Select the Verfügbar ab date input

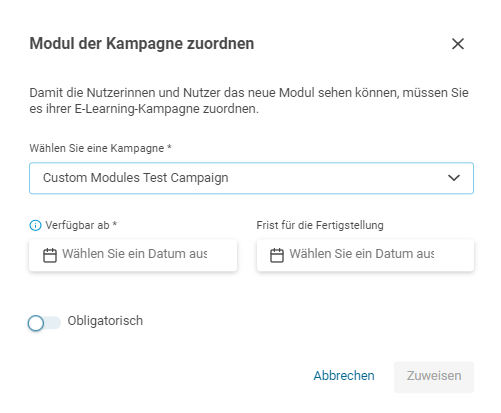[x=133, y=255]
